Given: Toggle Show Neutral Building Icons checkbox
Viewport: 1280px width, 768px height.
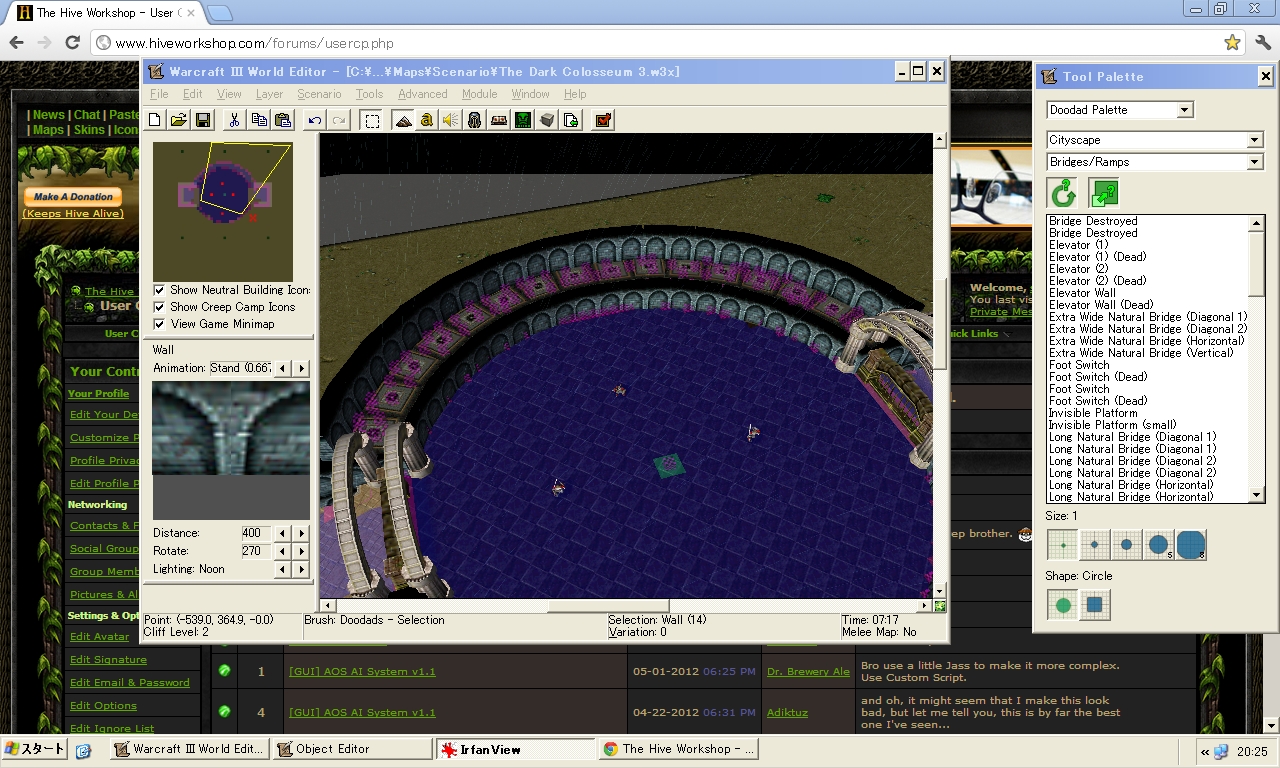Looking at the screenshot, I should tap(159, 290).
